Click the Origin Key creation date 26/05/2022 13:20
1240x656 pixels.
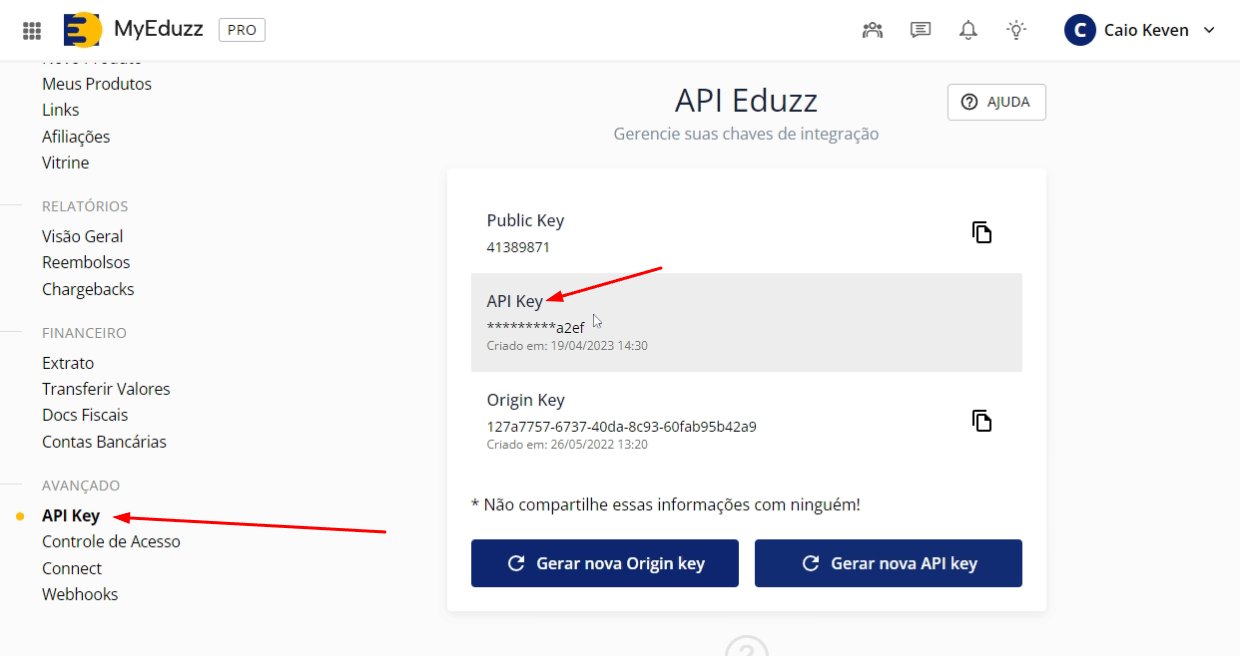tap(567, 444)
